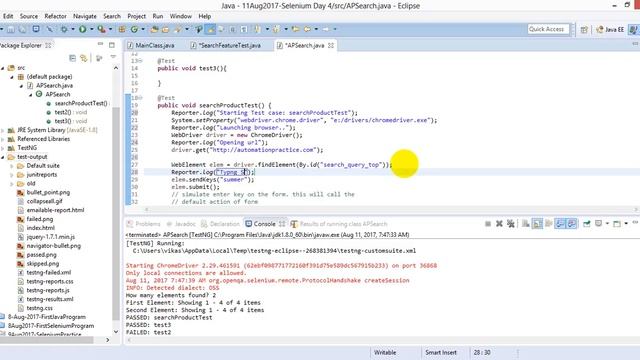Screen dimensions: 640x360
Task: Click Package Explorer horizontal scrollbar right arrow
Action: 108,340
